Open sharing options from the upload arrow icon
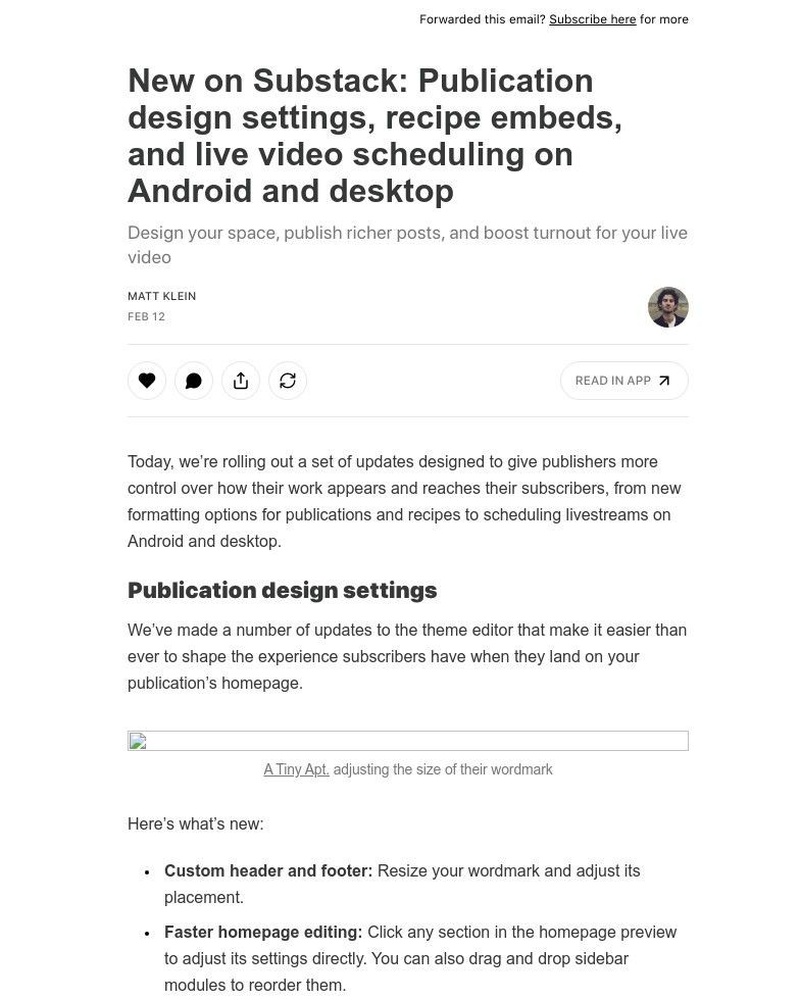The height and width of the screenshot is (1000, 800). click(240, 379)
